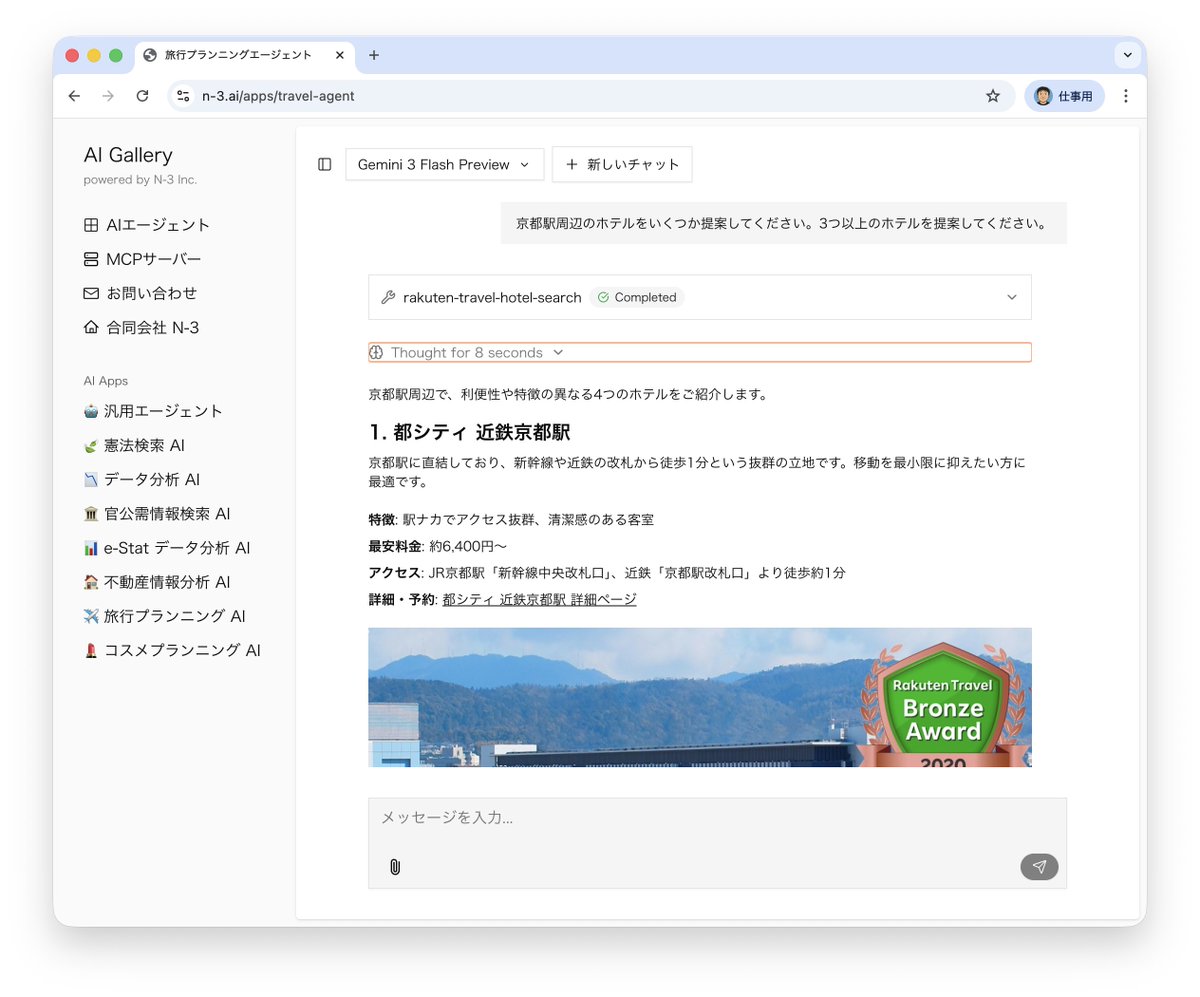
Task: Start a 新しいチャット
Action: point(622,164)
